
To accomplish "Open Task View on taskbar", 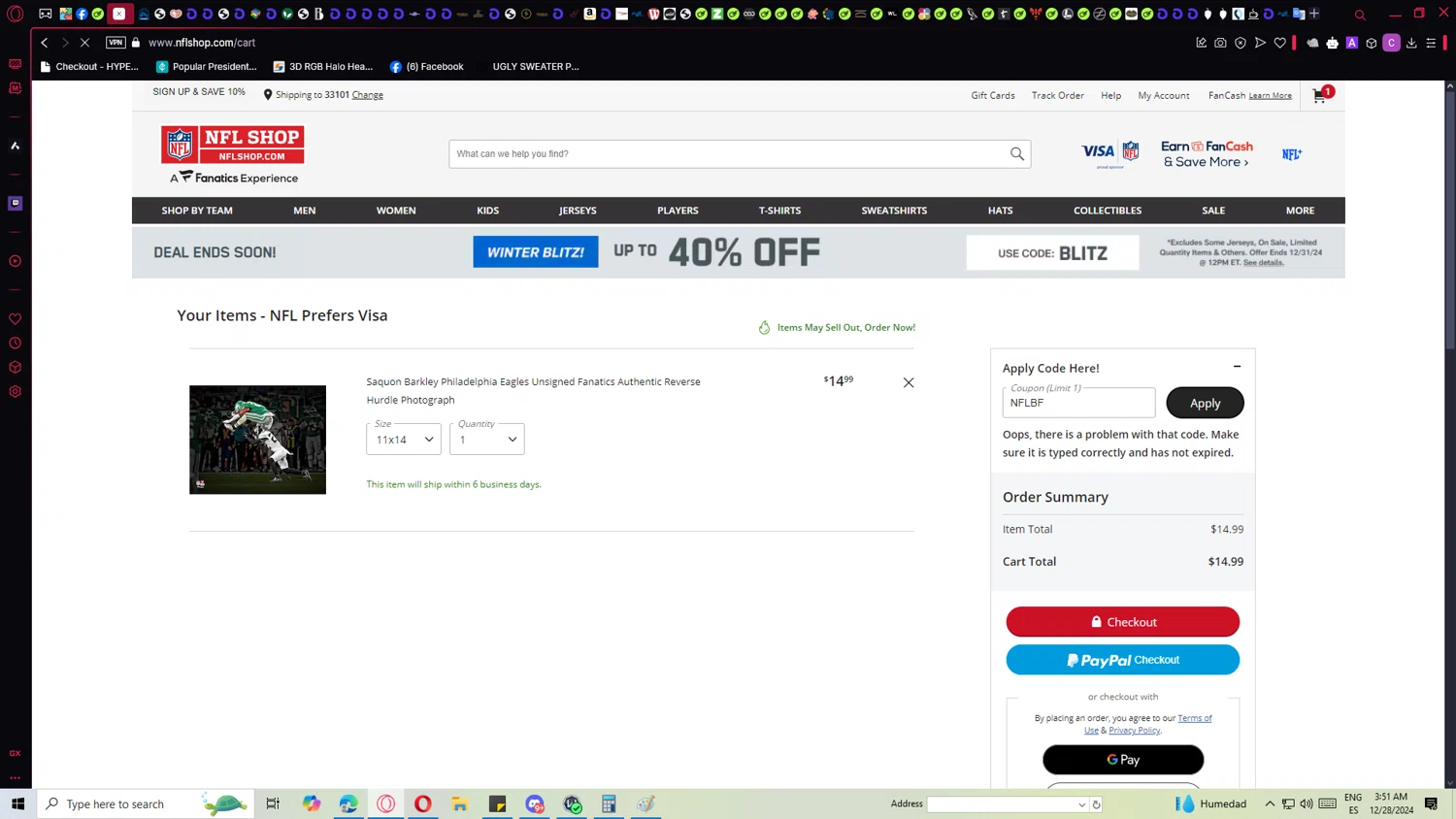I will click(x=273, y=803).
